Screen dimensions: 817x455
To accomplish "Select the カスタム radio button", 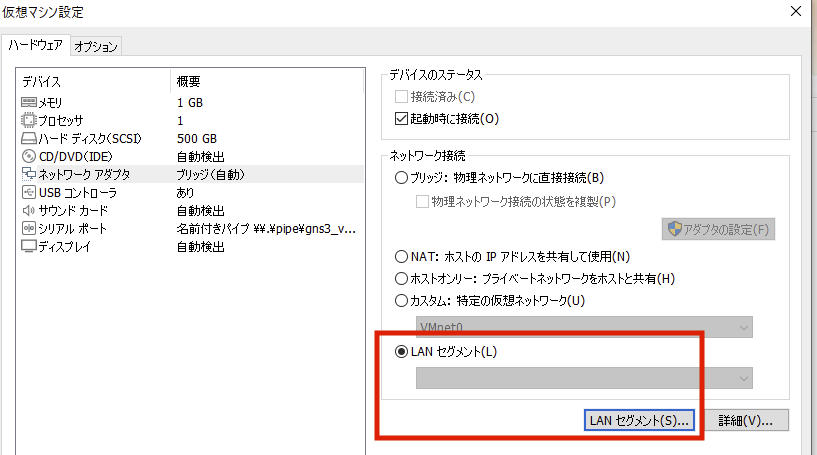I will (x=401, y=301).
